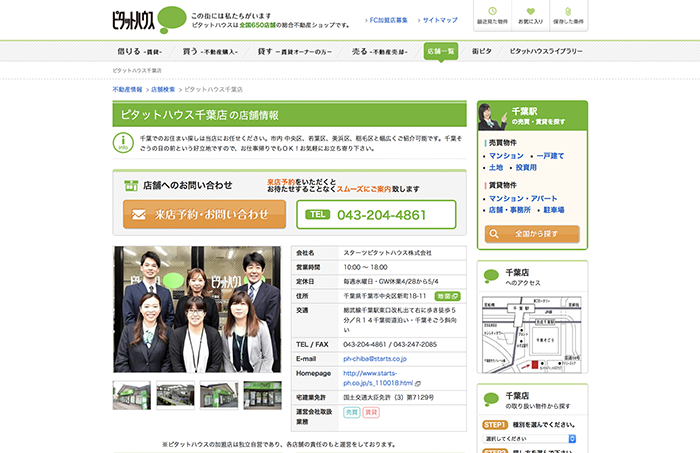Click the 全国から探す search button
The width and height of the screenshot is (700, 453).
[531, 233]
